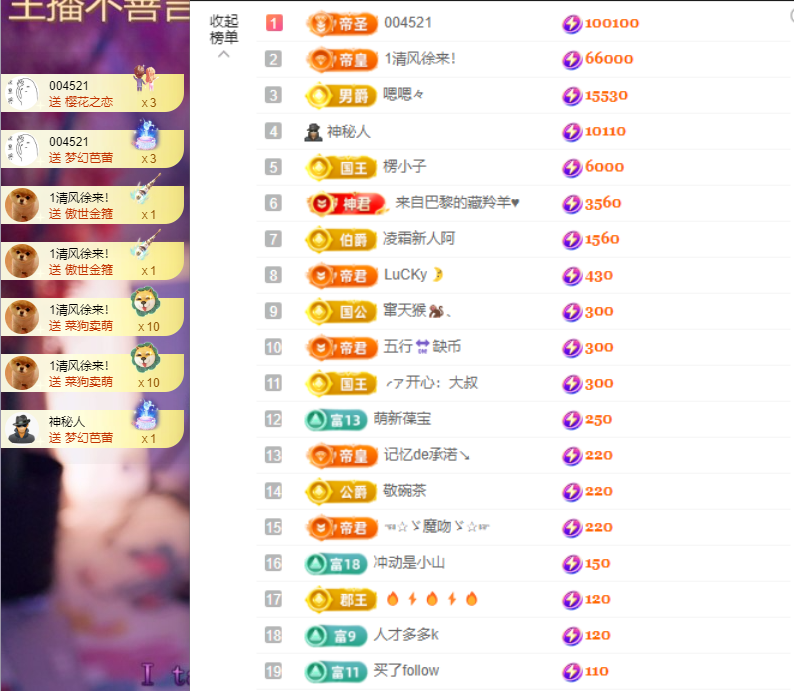Click the rank 2 number badge
Viewport: 794px width, 691px height.
pyautogui.click(x=273, y=59)
